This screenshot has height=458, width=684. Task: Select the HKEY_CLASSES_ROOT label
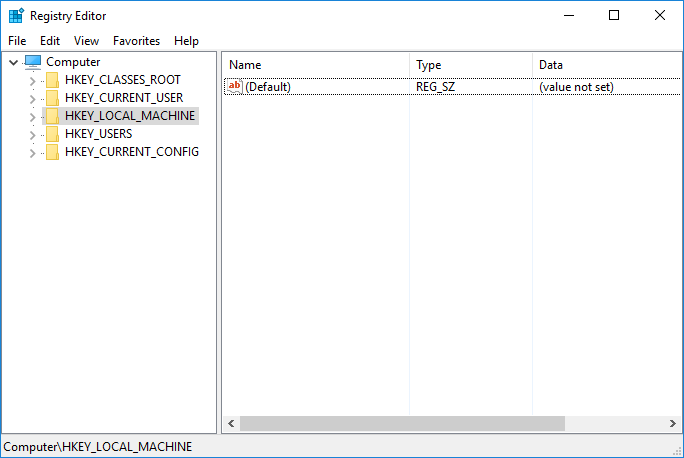click(123, 80)
